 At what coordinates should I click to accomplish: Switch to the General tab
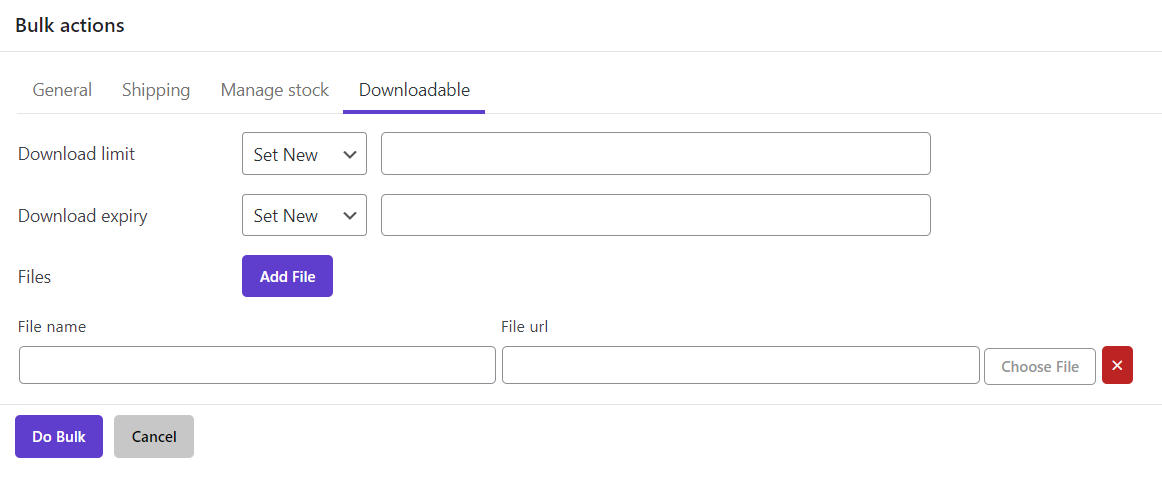point(62,90)
